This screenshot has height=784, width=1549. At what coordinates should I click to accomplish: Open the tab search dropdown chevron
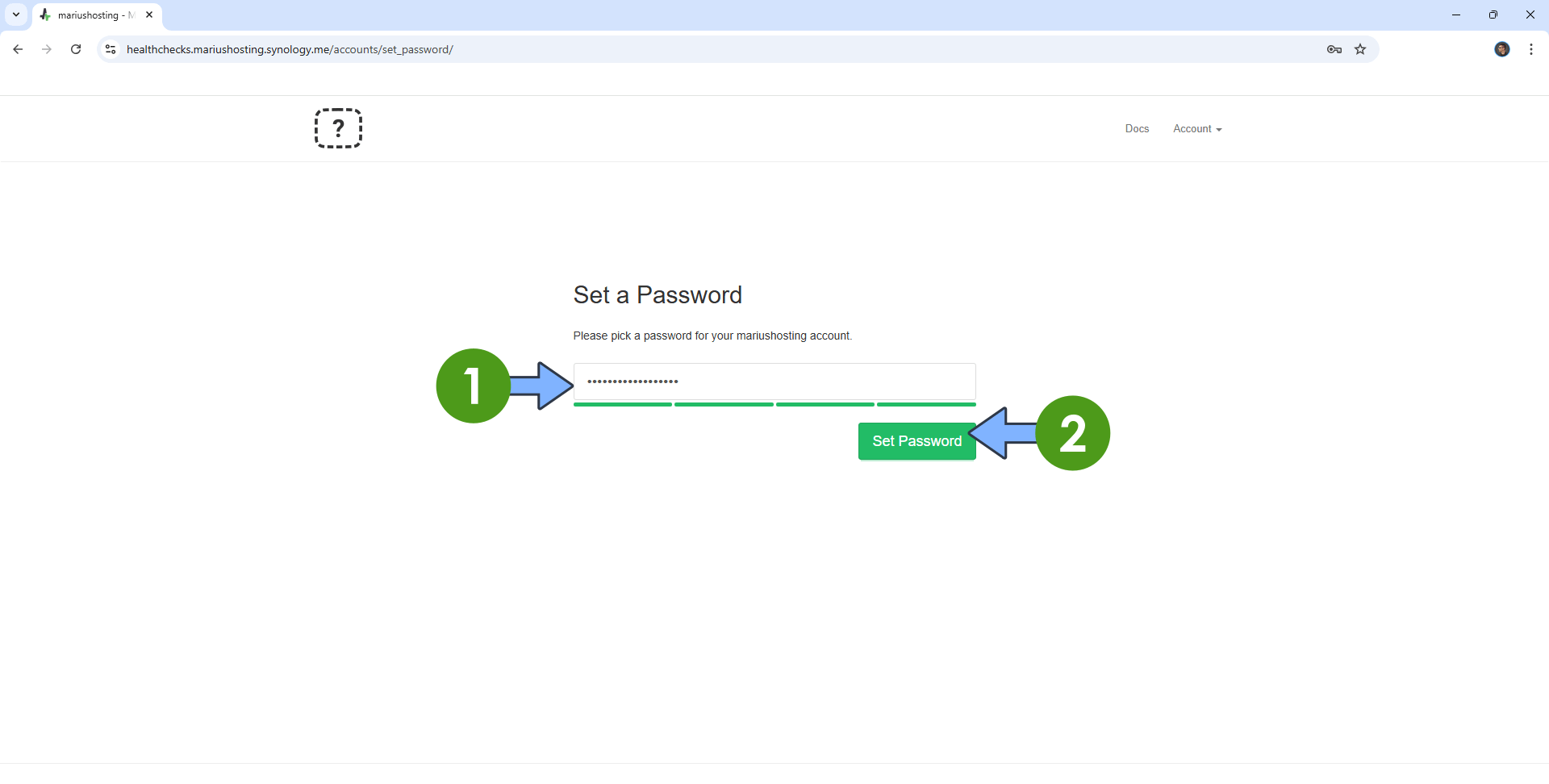pos(16,15)
